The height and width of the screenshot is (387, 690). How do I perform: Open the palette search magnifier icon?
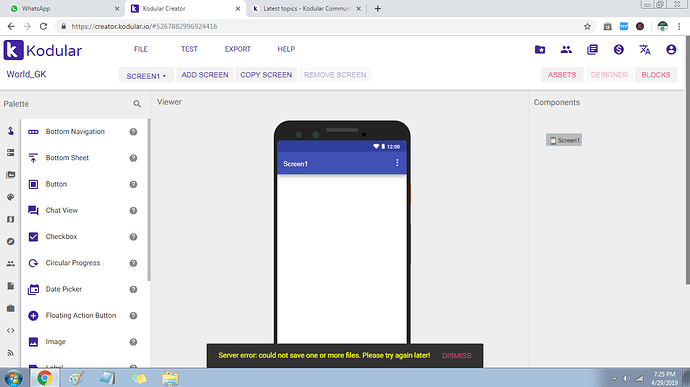point(137,104)
